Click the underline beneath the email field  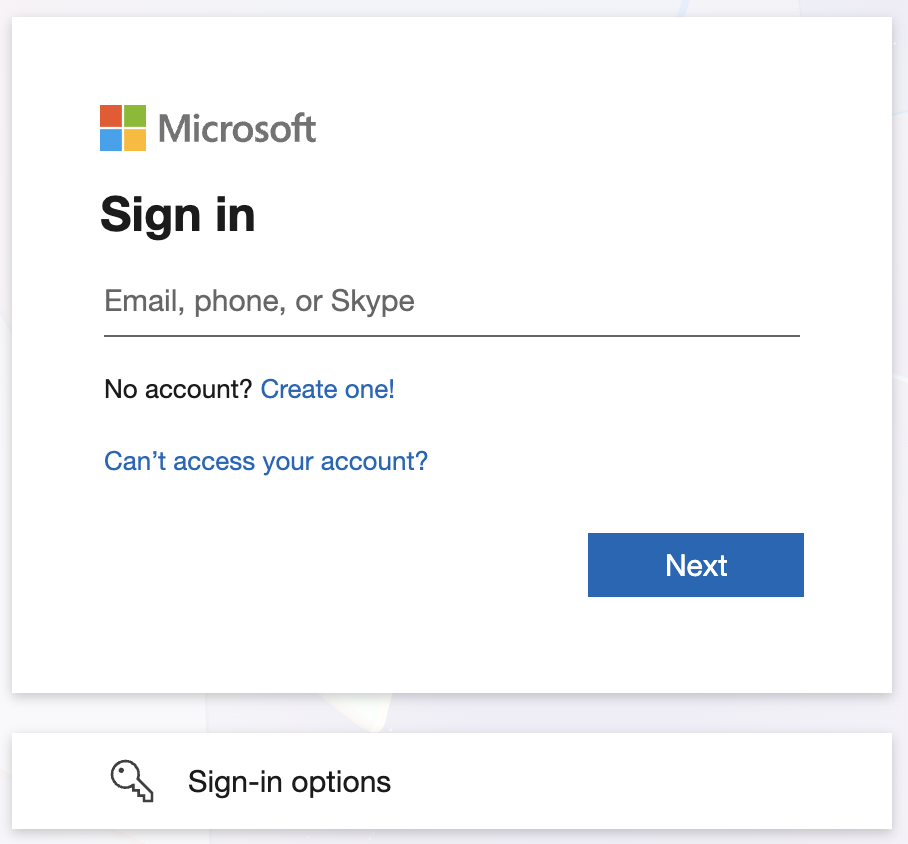[x=451, y=336]
